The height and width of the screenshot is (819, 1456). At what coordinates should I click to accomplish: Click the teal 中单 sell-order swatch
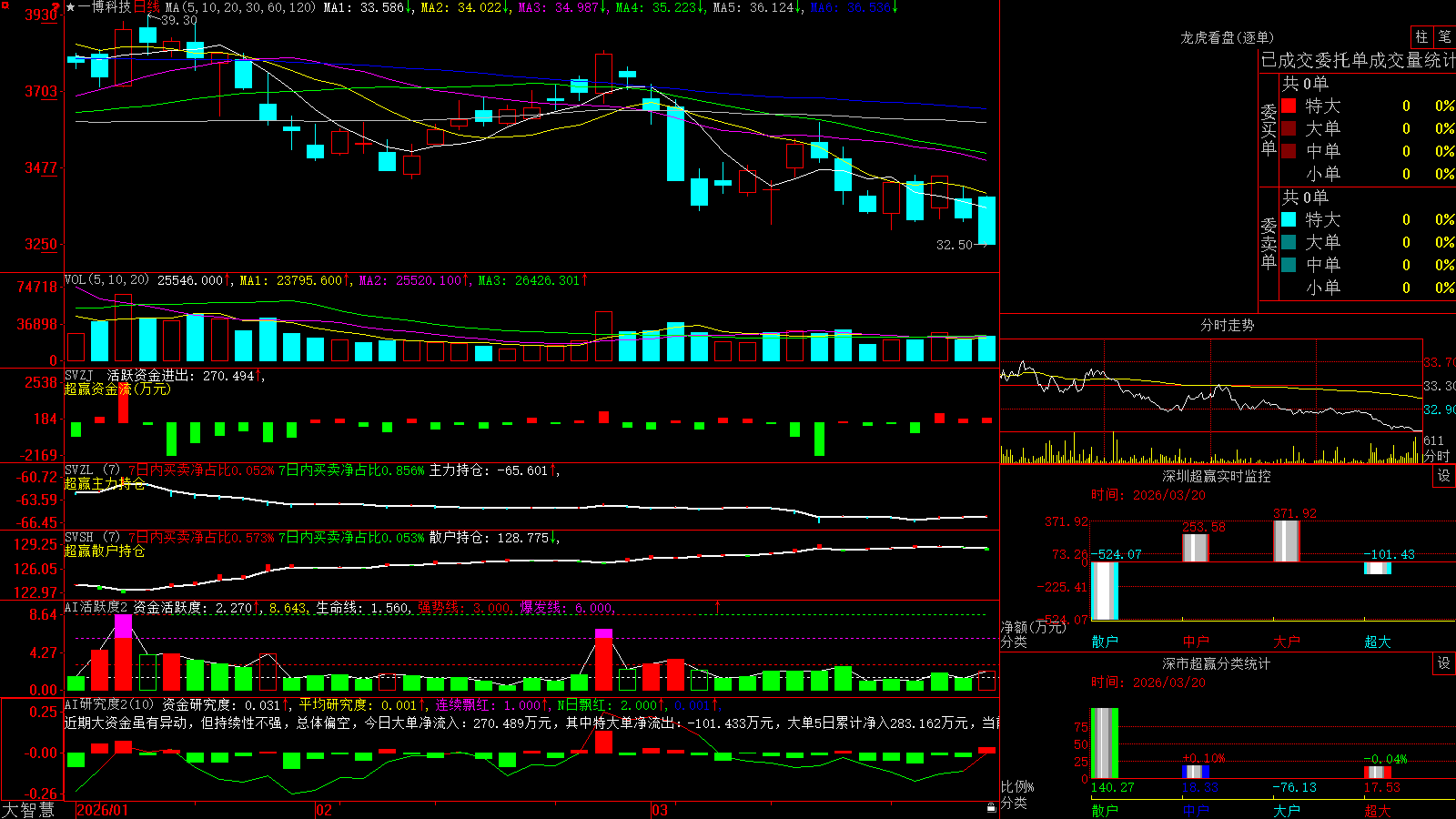tap(1289, 265)
